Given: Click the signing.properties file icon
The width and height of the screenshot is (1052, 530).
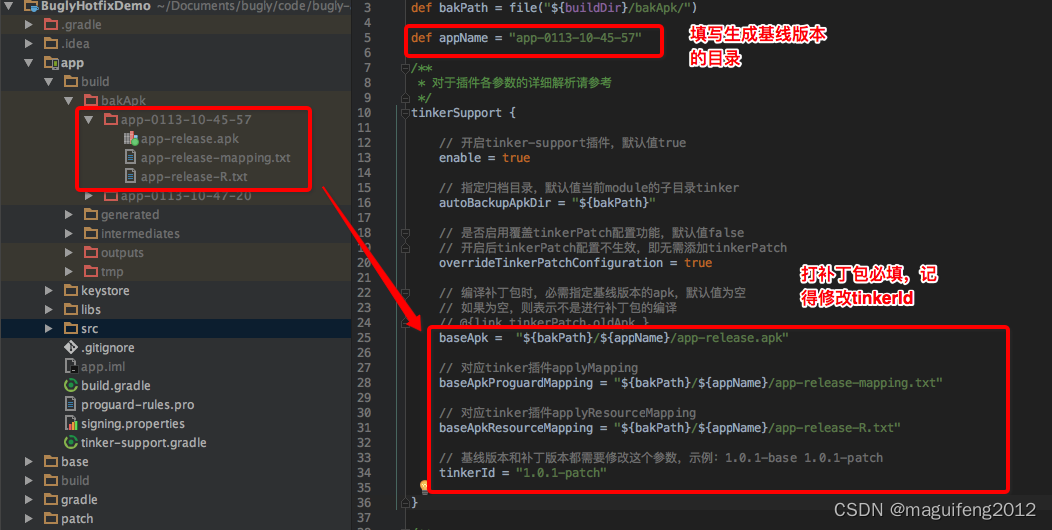Looking at the screenshot, I should (x=70, y=423).
